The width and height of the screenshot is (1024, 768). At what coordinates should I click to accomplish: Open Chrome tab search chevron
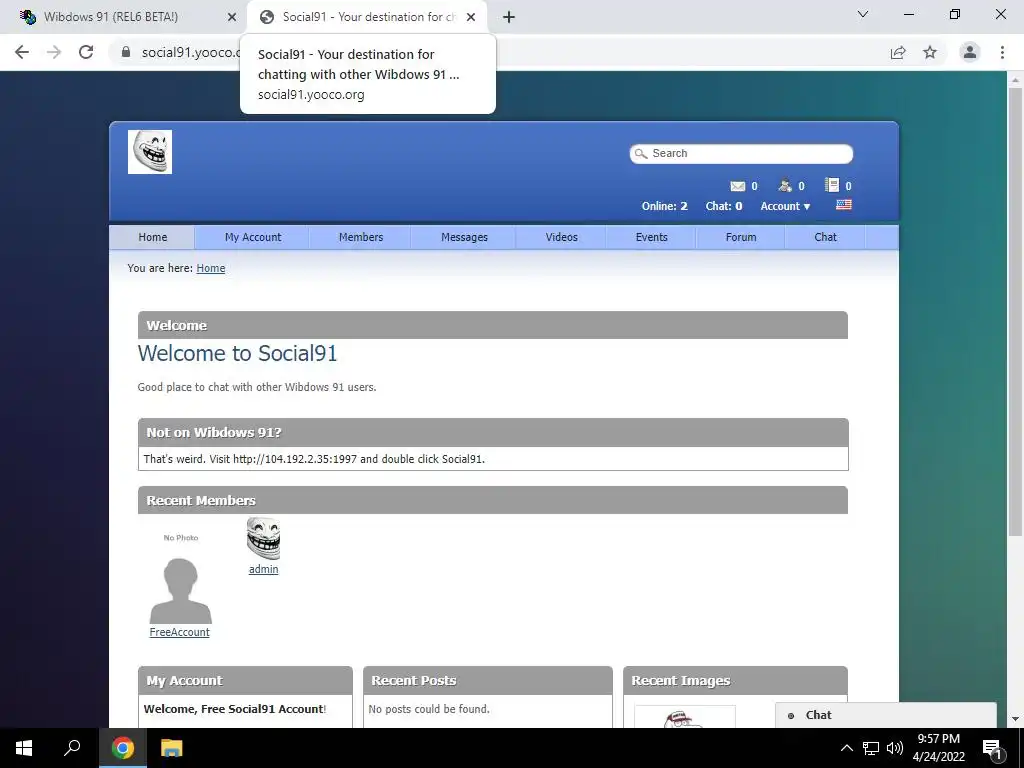[863, 14]
